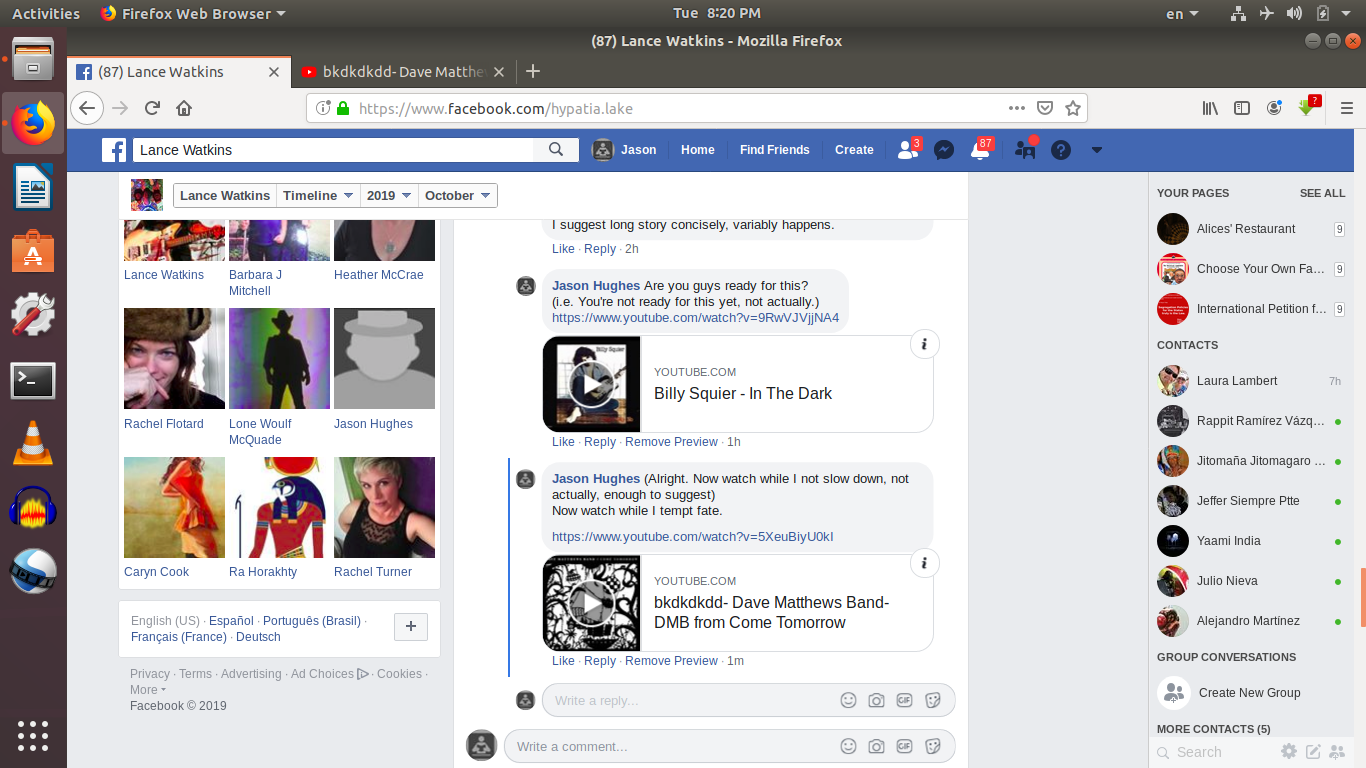Open info icon on Billy Squier preview
Viewport: 1366px width, 768px height.
click(924, 344)
